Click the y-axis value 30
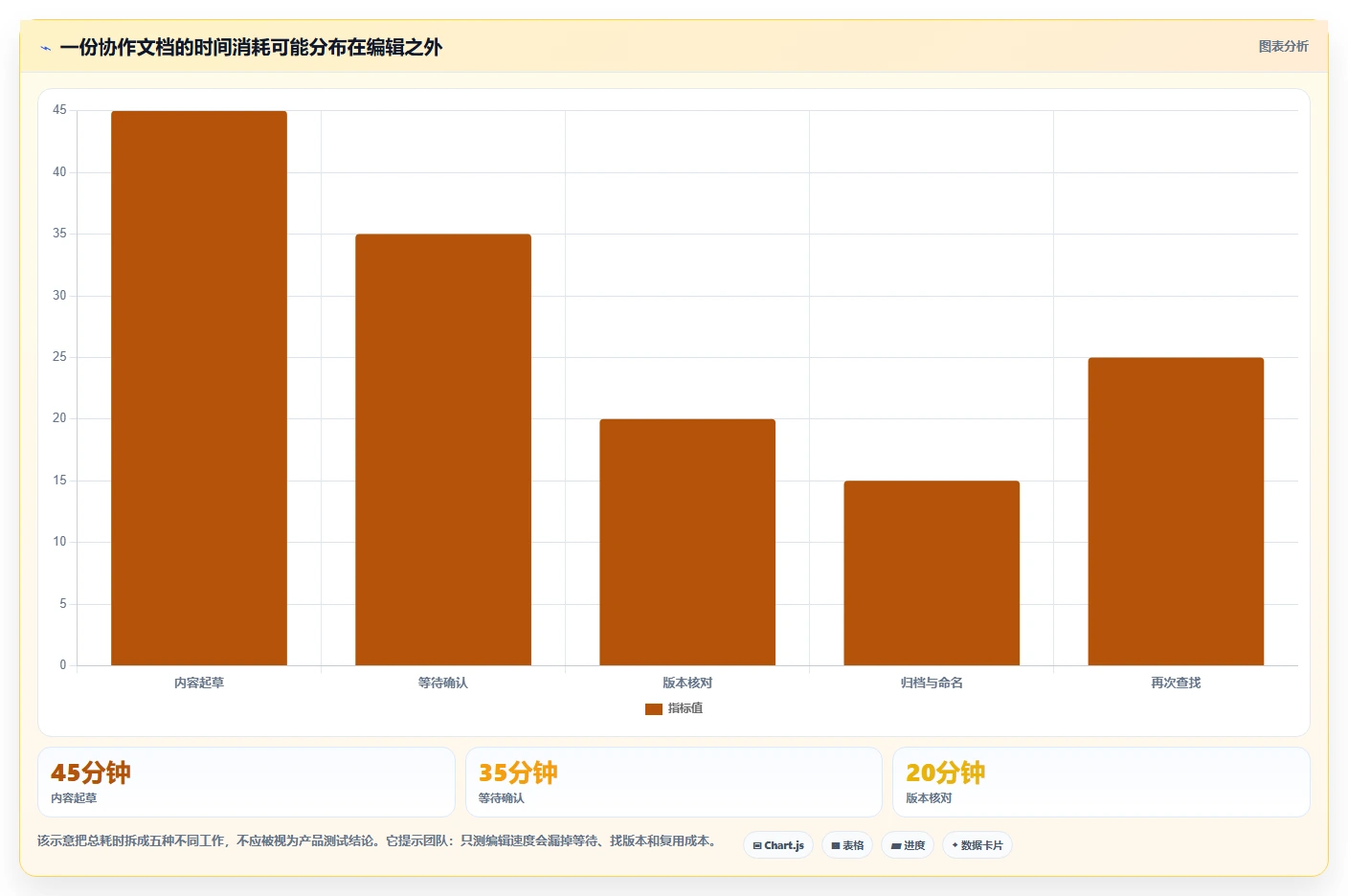The height and width of the screenshot is (896, 1348). coord(59,296)
